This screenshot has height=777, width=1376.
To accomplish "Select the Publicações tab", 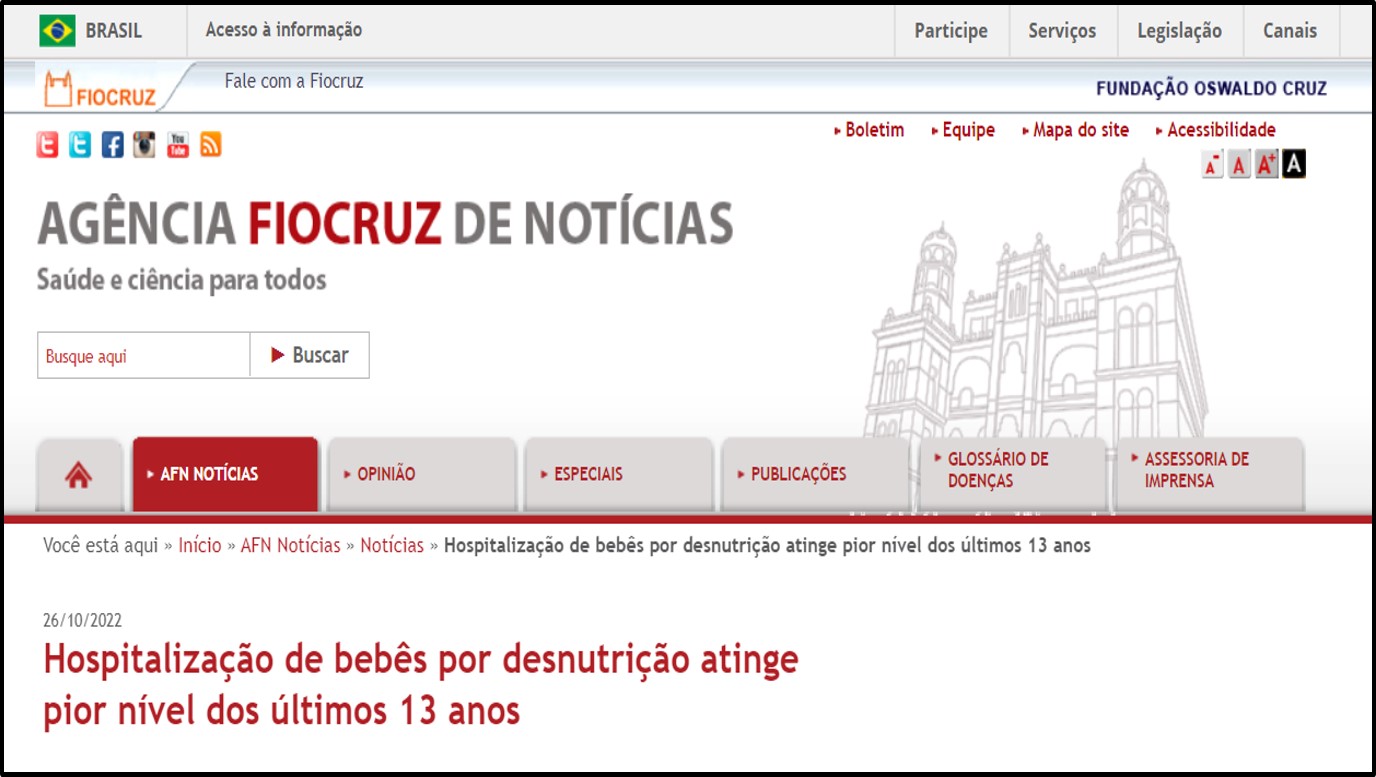I will point(815,475).
